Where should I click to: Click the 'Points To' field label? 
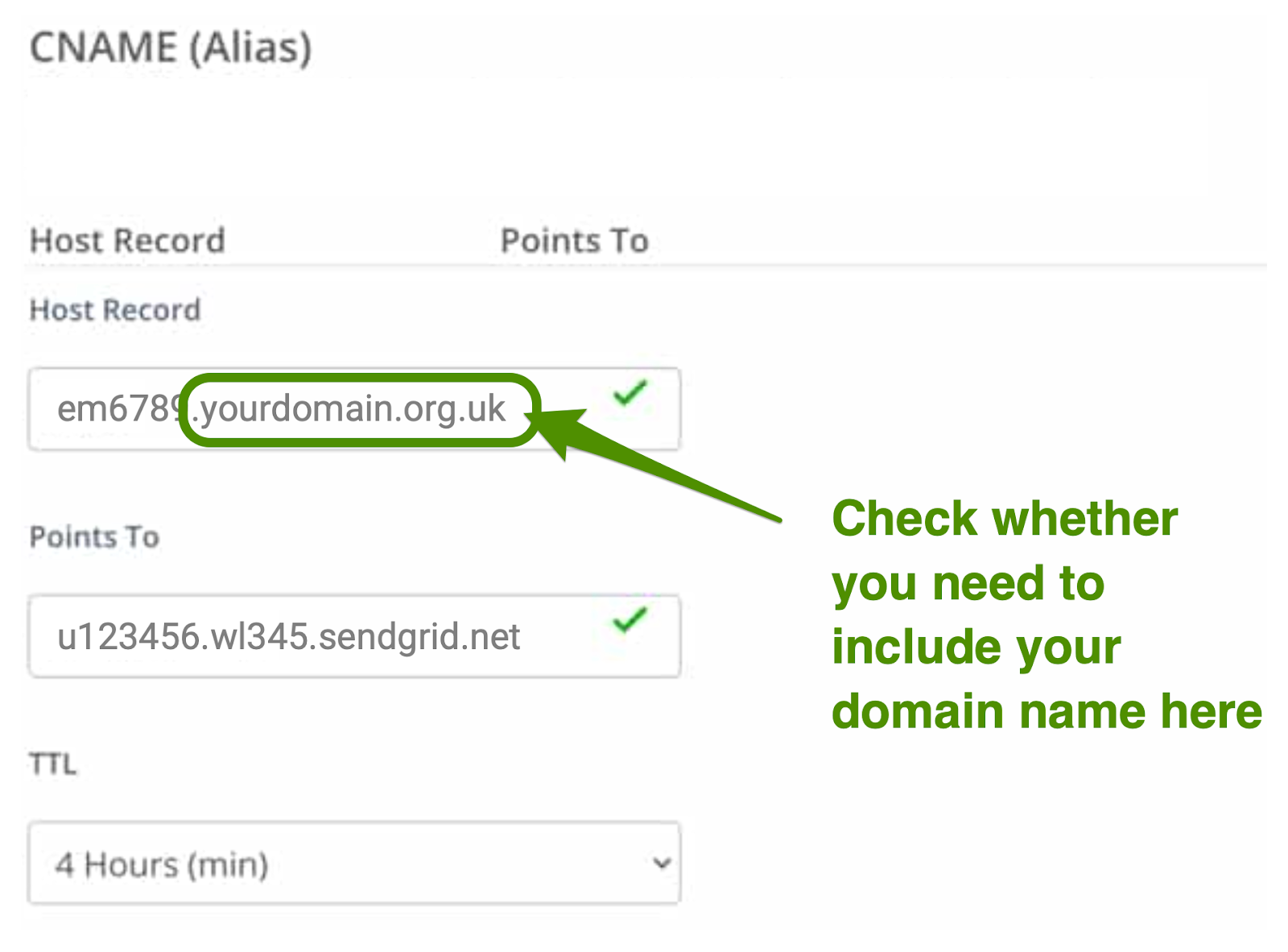(94, 537)
